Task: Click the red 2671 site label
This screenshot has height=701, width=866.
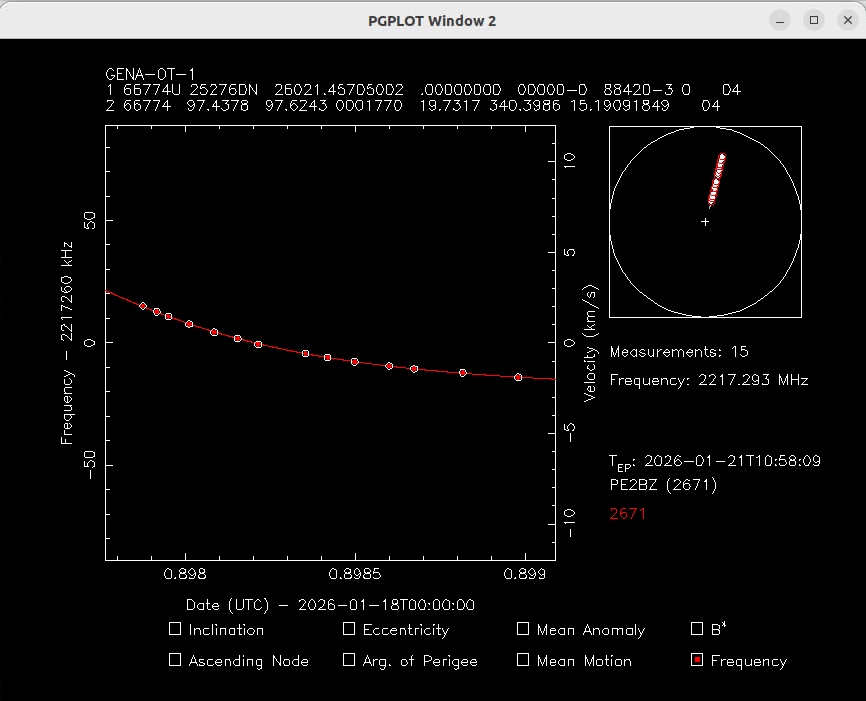Action: pyautogui.click(x=628, y=513)
